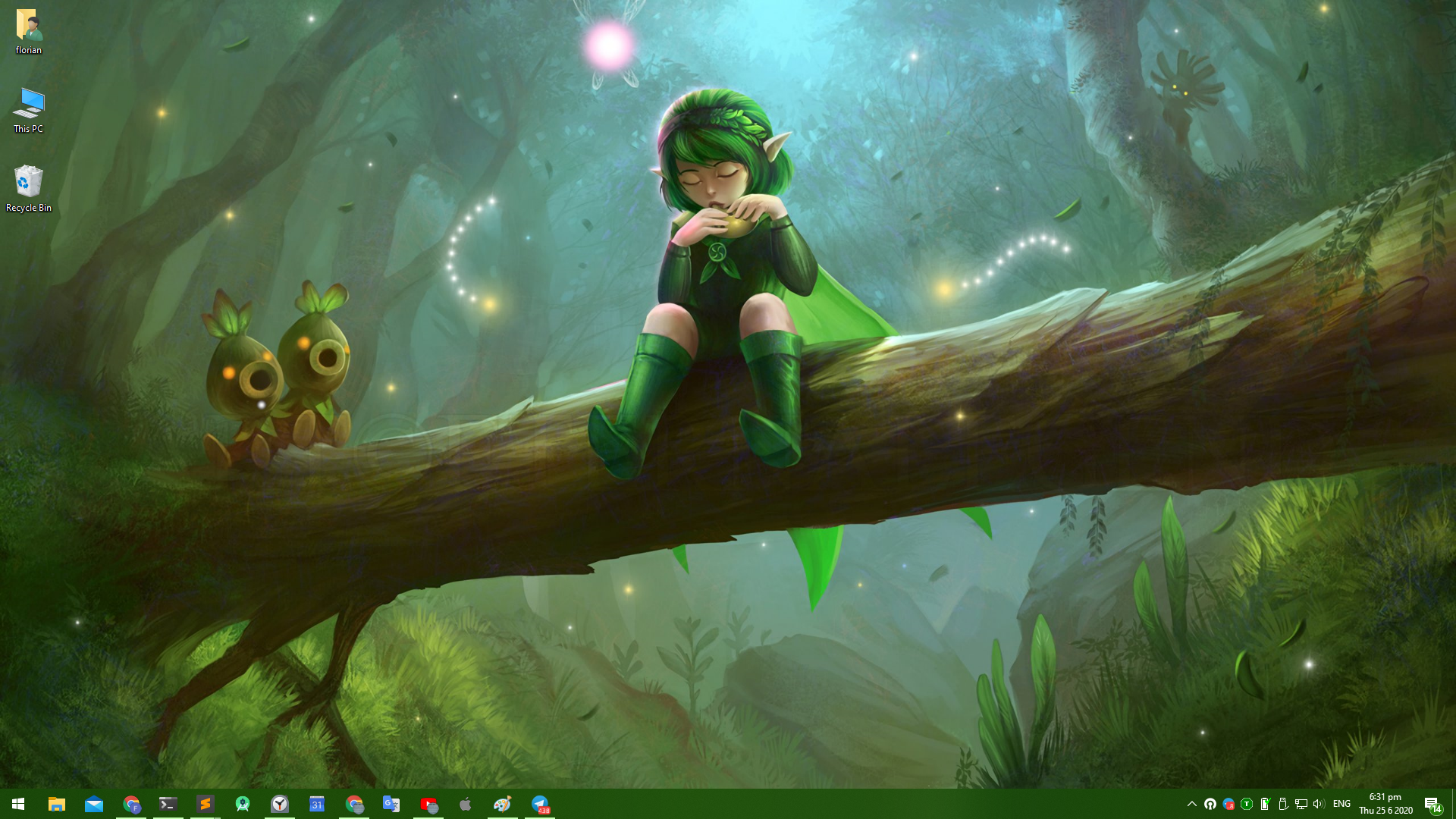
Task: Select the This PC desktop icon
Action: point(29,110)
